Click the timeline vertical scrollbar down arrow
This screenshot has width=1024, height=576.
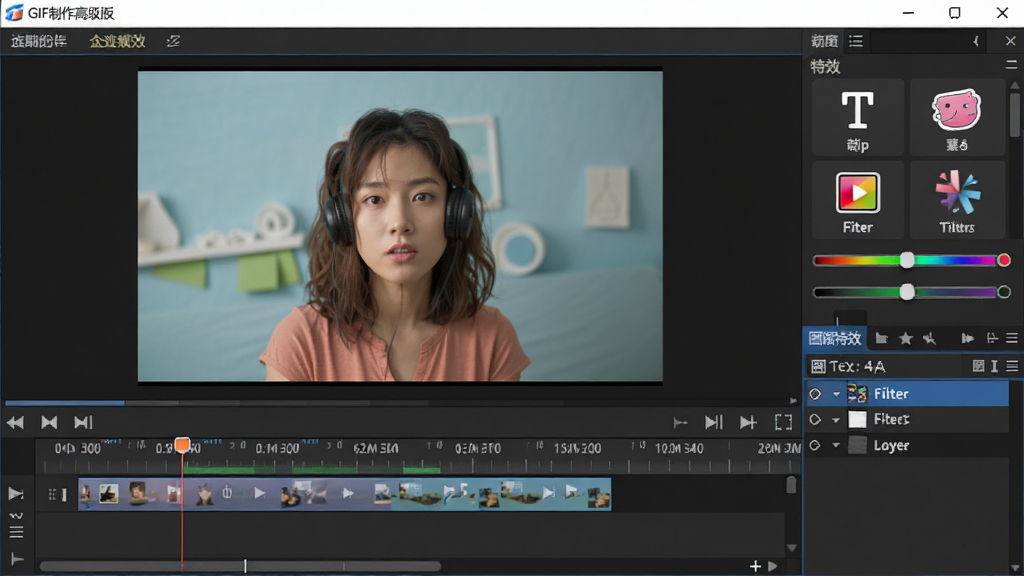[792, 548]
